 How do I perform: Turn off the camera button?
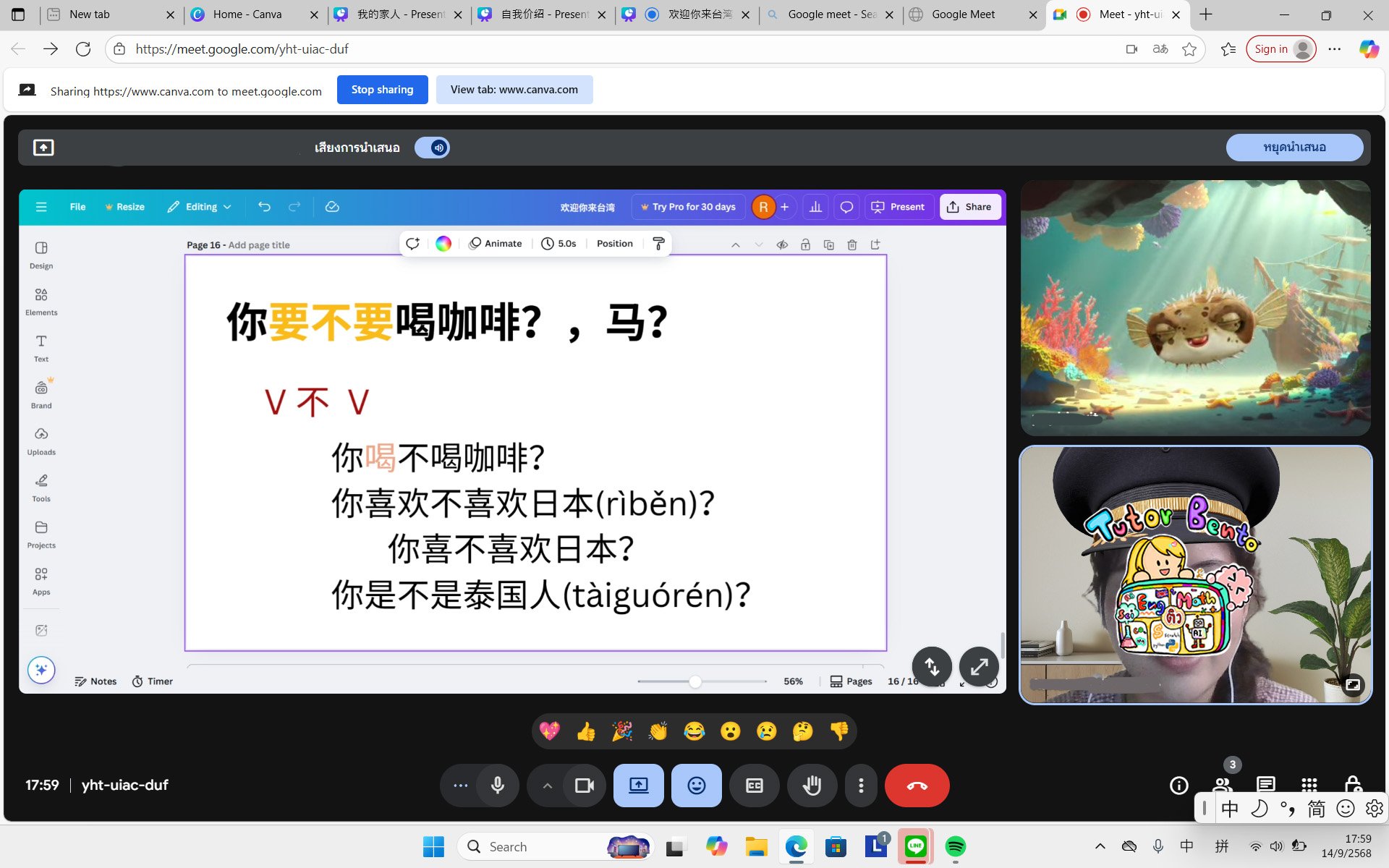pyautogui.click(x=584, y=786)
